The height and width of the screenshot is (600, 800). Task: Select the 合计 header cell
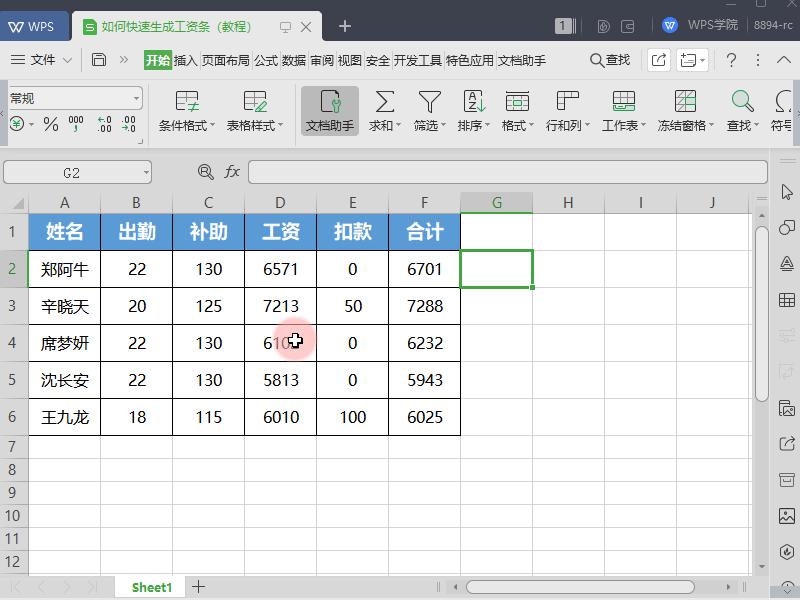[424, 232]
